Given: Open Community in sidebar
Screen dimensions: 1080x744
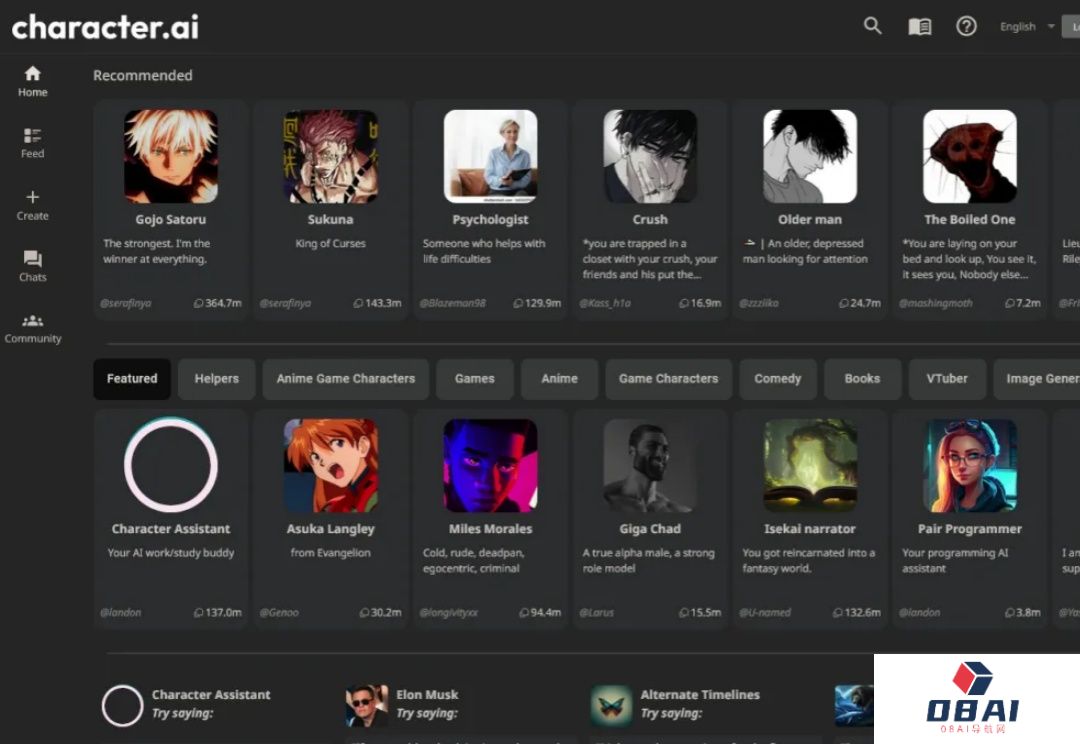Looking at the screenshot, I should click(x=32, y=329).
